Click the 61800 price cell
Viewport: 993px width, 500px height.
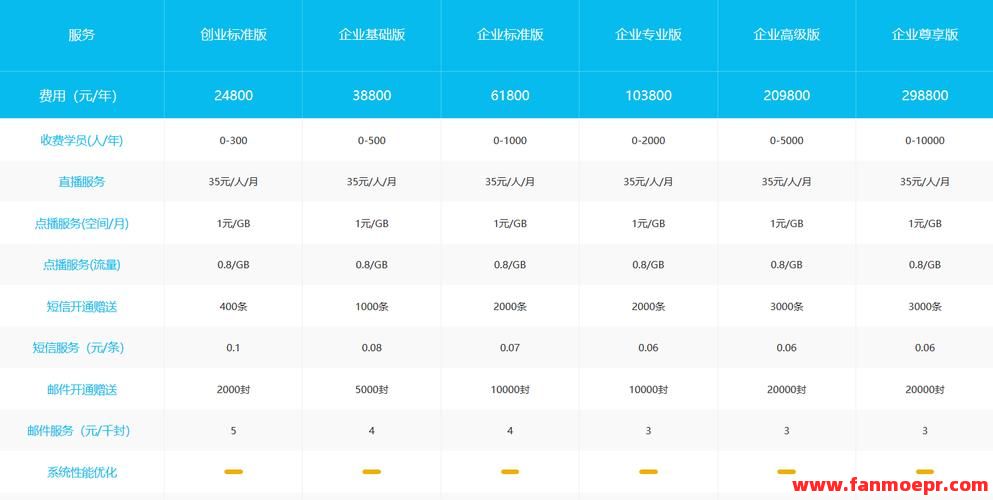point(510,96)
